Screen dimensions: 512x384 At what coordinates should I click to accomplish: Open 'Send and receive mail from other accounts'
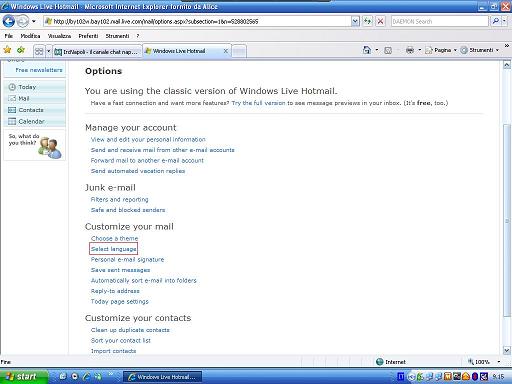(162, 150)
